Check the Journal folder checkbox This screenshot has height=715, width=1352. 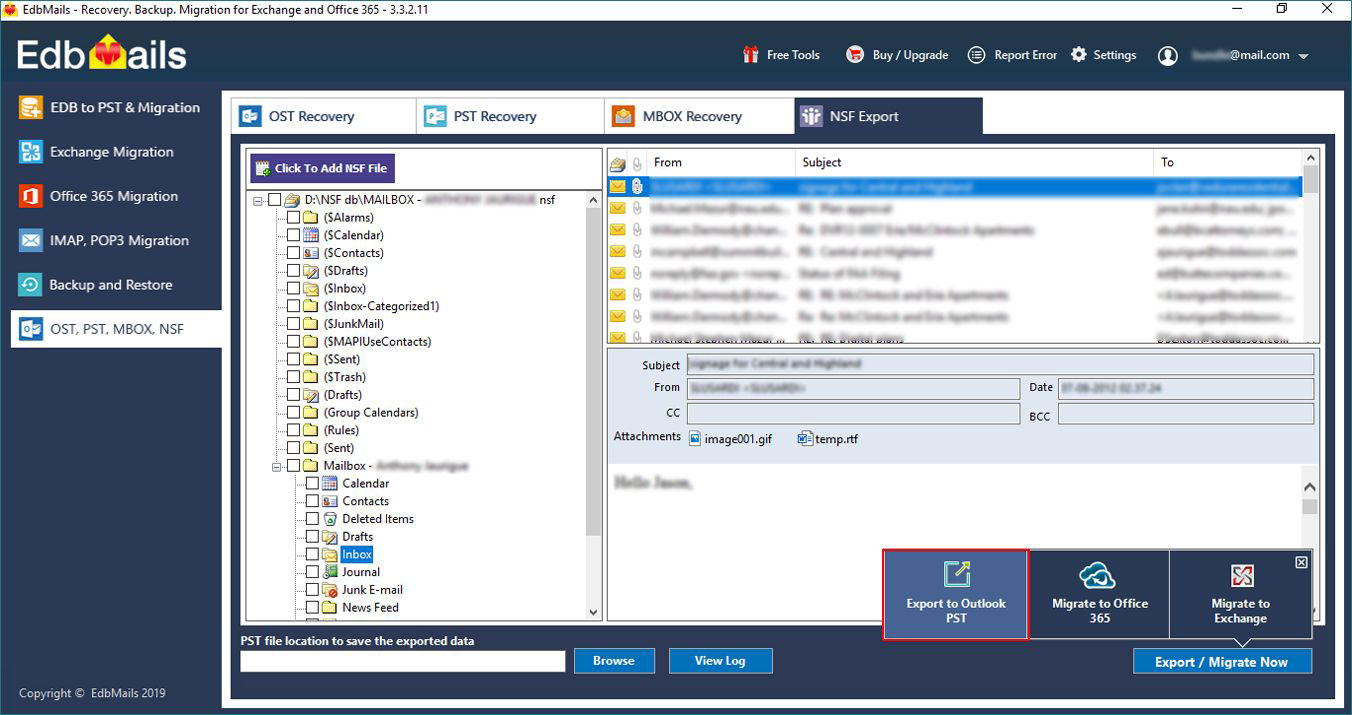coord(312,572)
